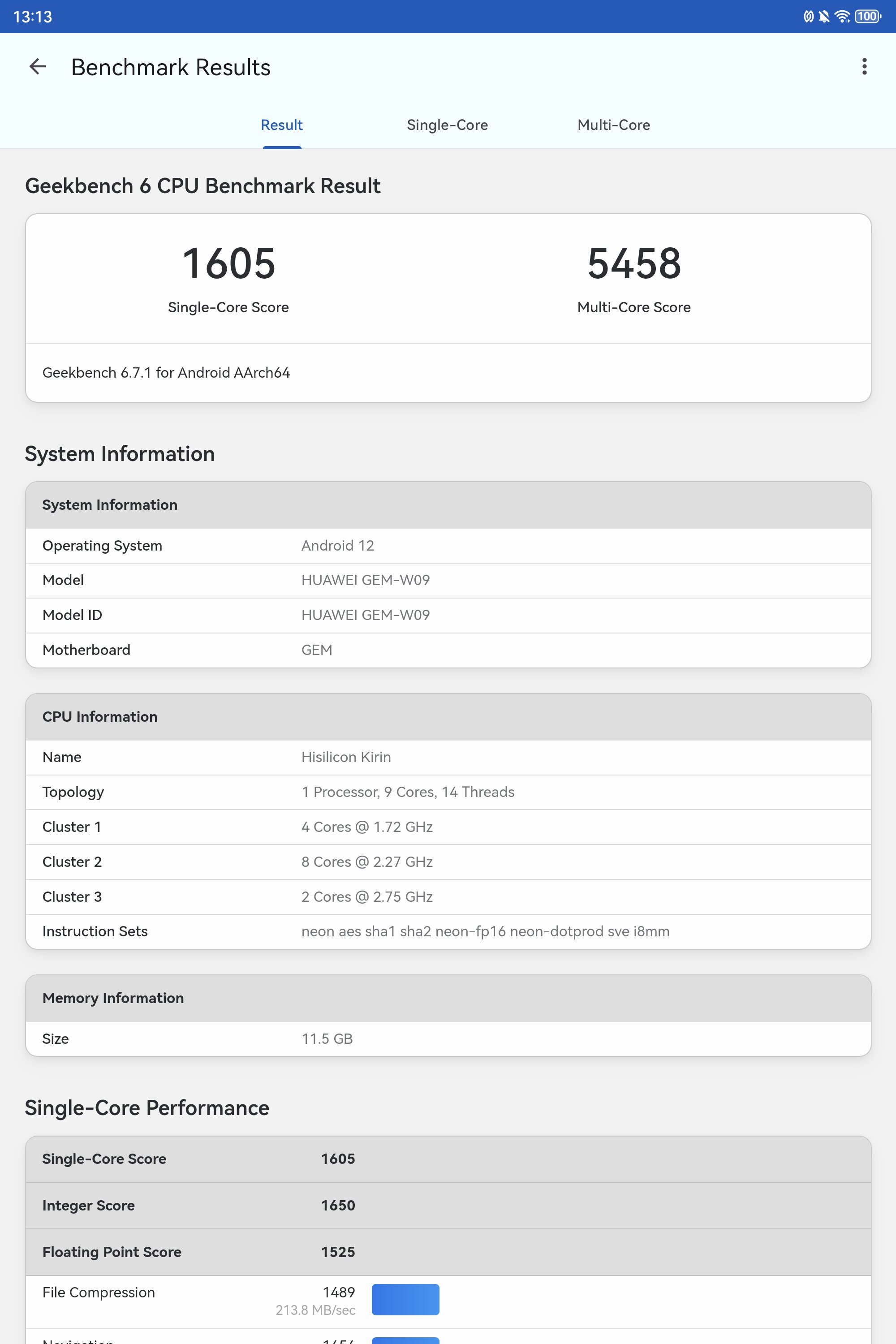Tap the Motherboard value GEM
Image resolution: width=896 pixels, height=1344 pixels.
[317, 650]
